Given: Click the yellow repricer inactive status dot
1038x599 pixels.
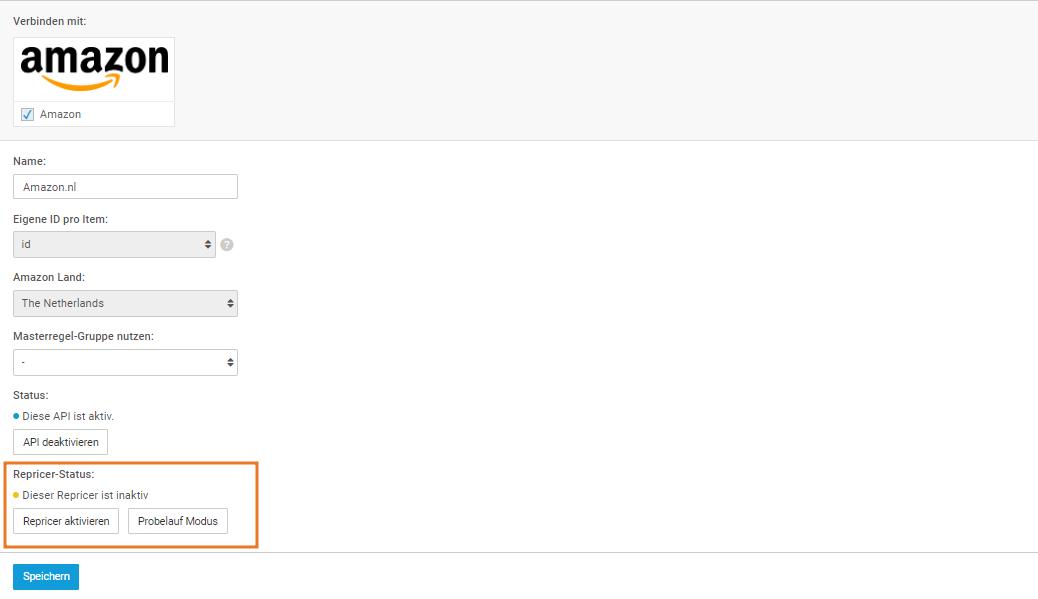Looking at the screenshot, I should coord(16,495).
